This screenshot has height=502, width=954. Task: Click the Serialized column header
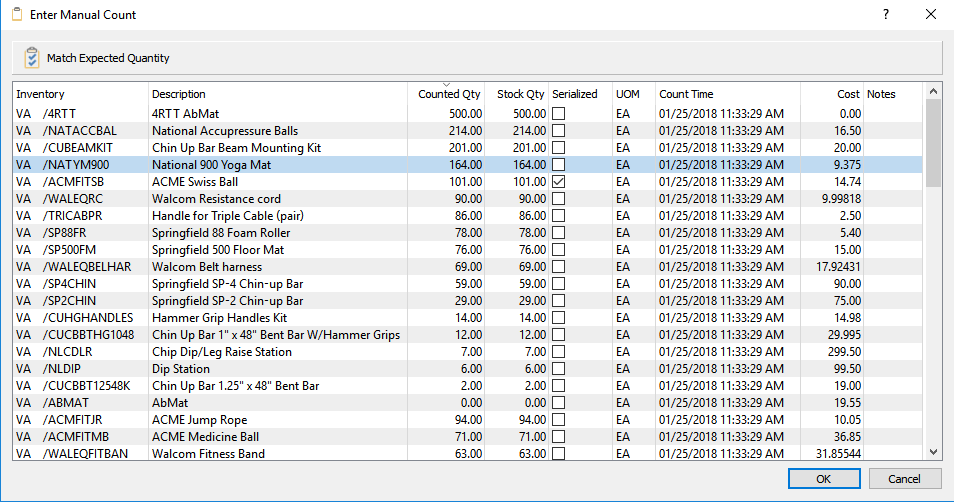pos(580,94)
